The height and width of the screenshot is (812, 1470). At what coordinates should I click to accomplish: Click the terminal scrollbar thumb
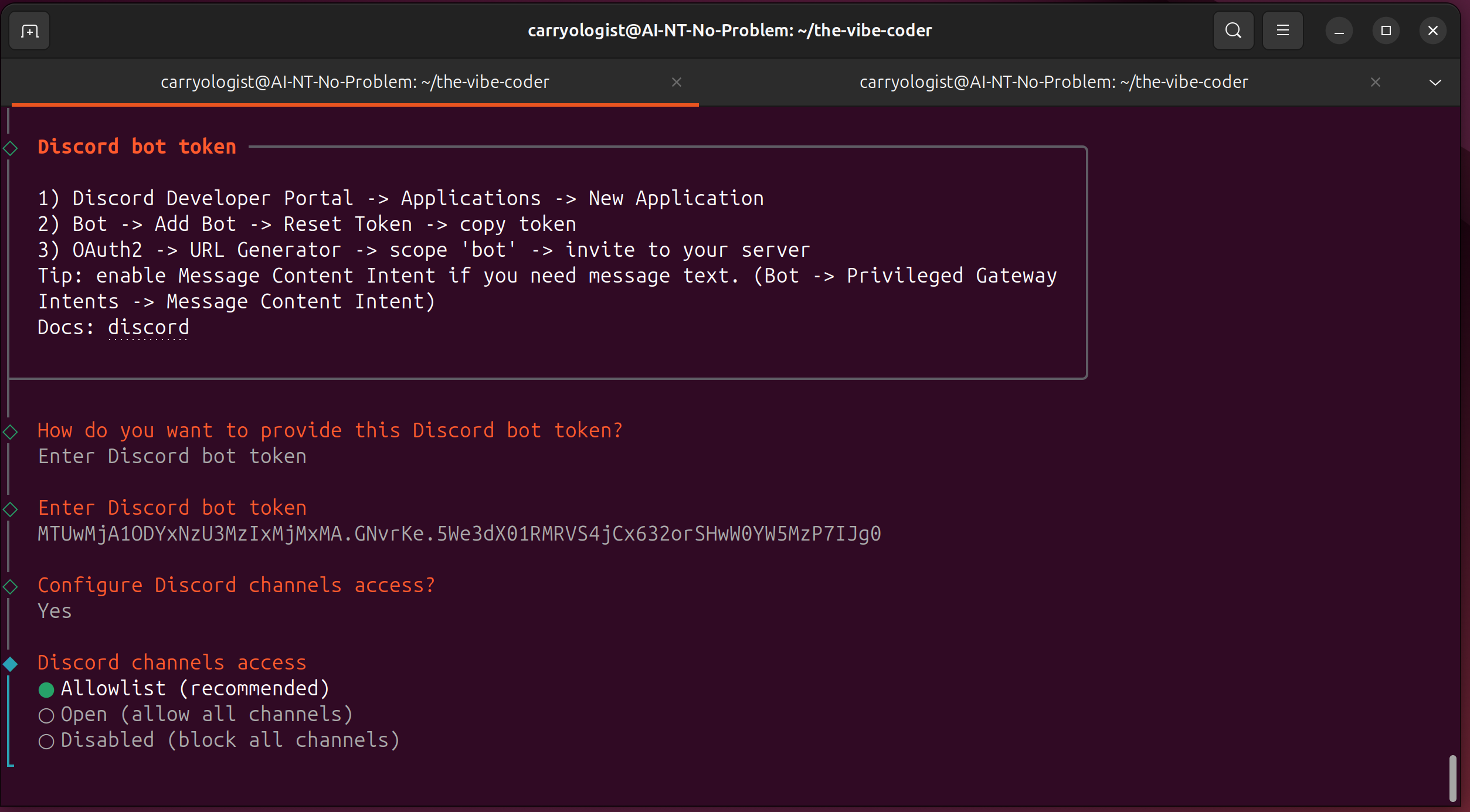point(1452,778)
